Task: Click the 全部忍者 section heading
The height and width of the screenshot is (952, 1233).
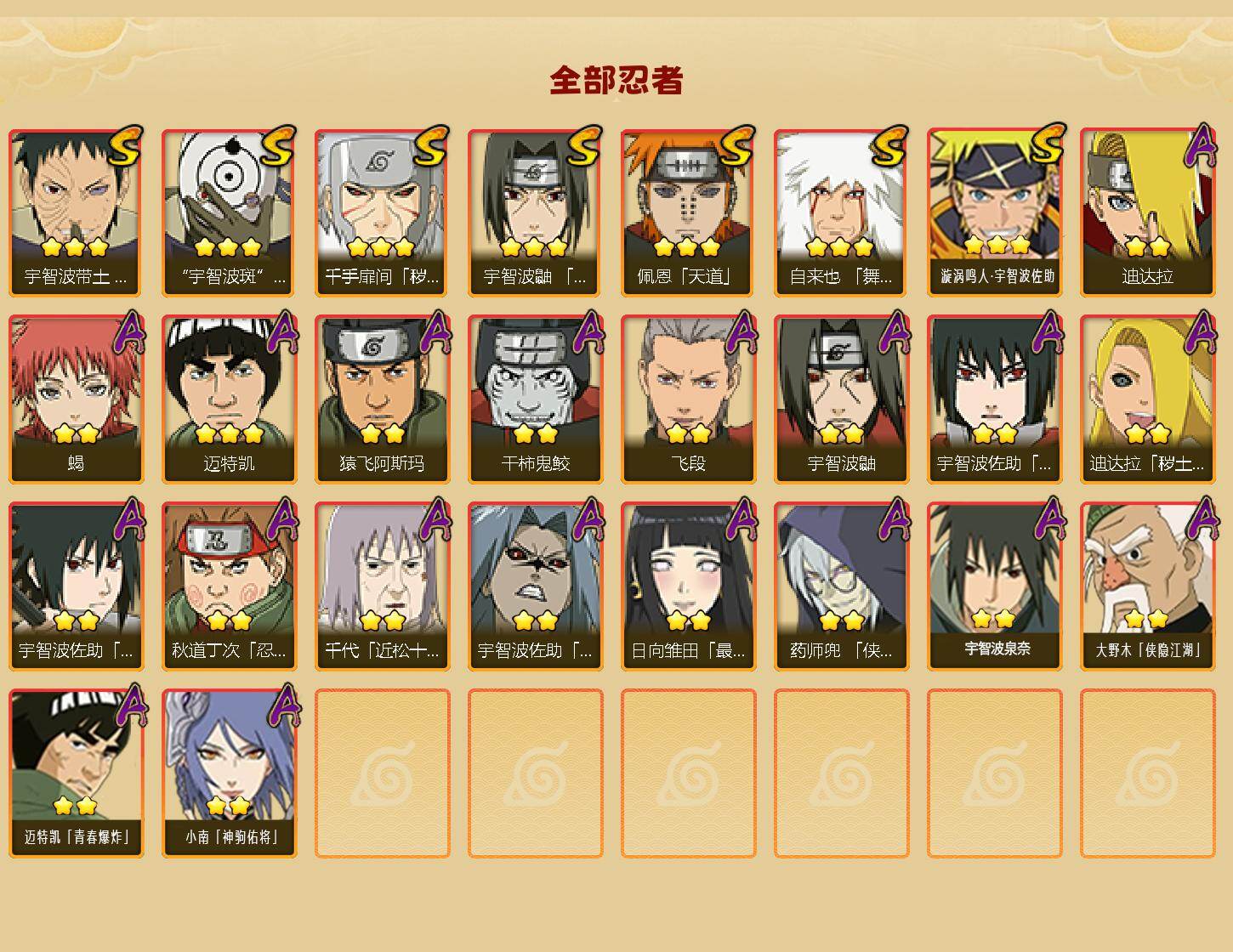Action: point(616,80)
